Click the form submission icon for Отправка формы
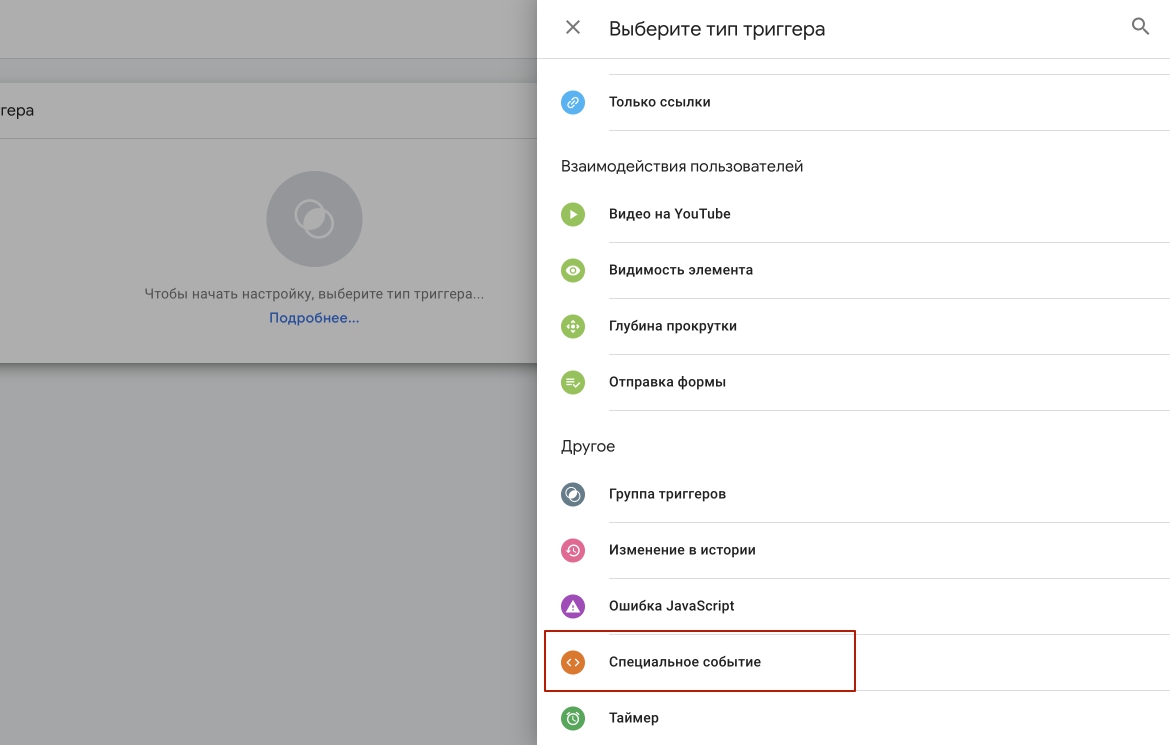 click(x=573, y=382)
